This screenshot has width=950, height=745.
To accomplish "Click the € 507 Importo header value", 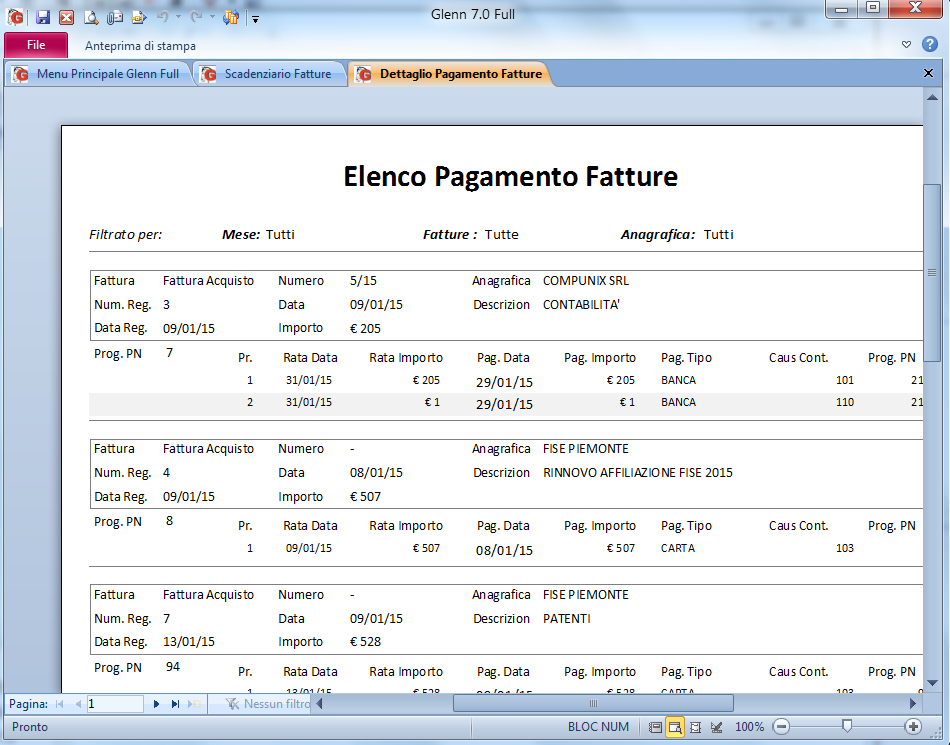I will (365, 497).
